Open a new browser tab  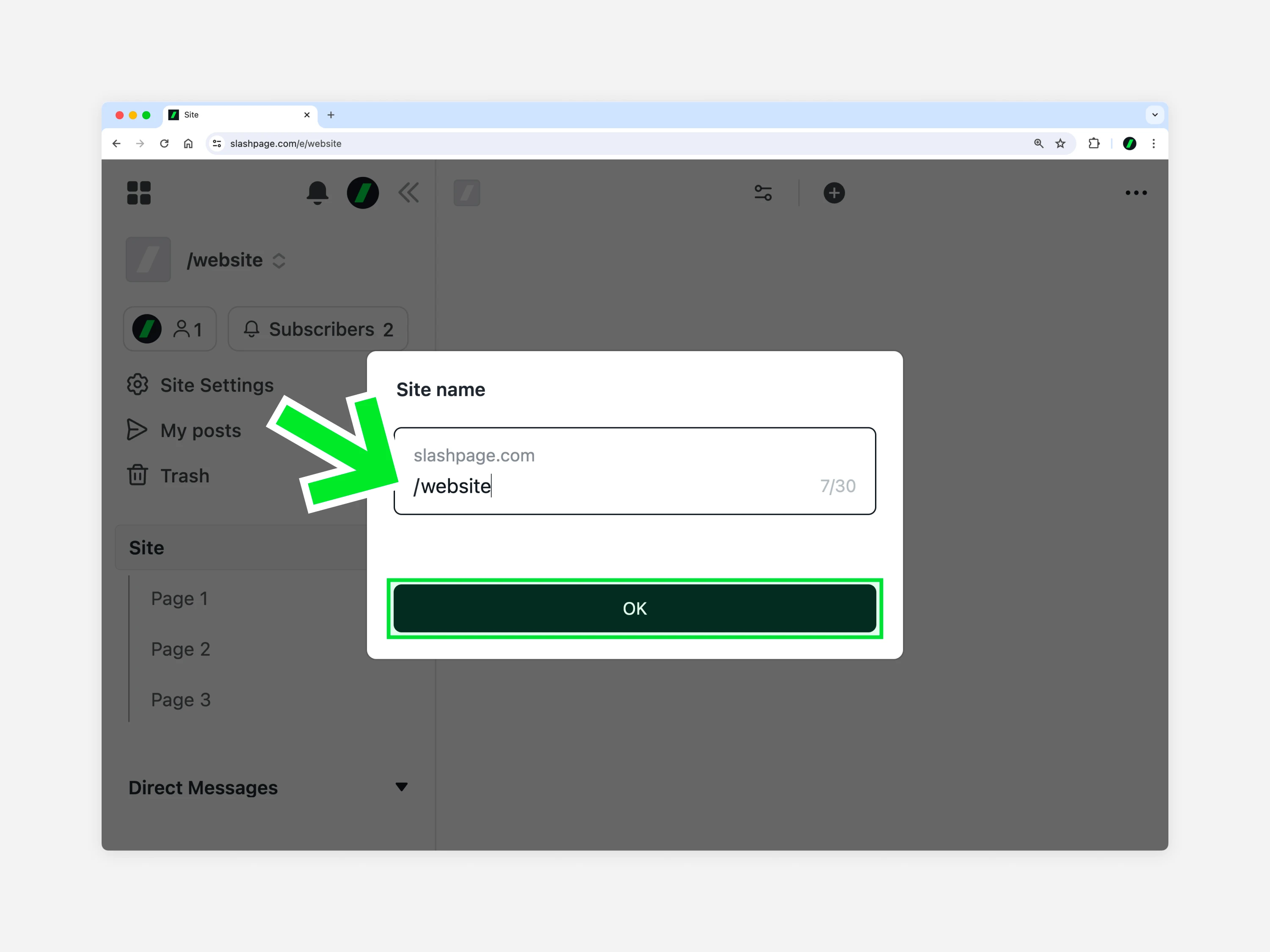coord(331,115)
